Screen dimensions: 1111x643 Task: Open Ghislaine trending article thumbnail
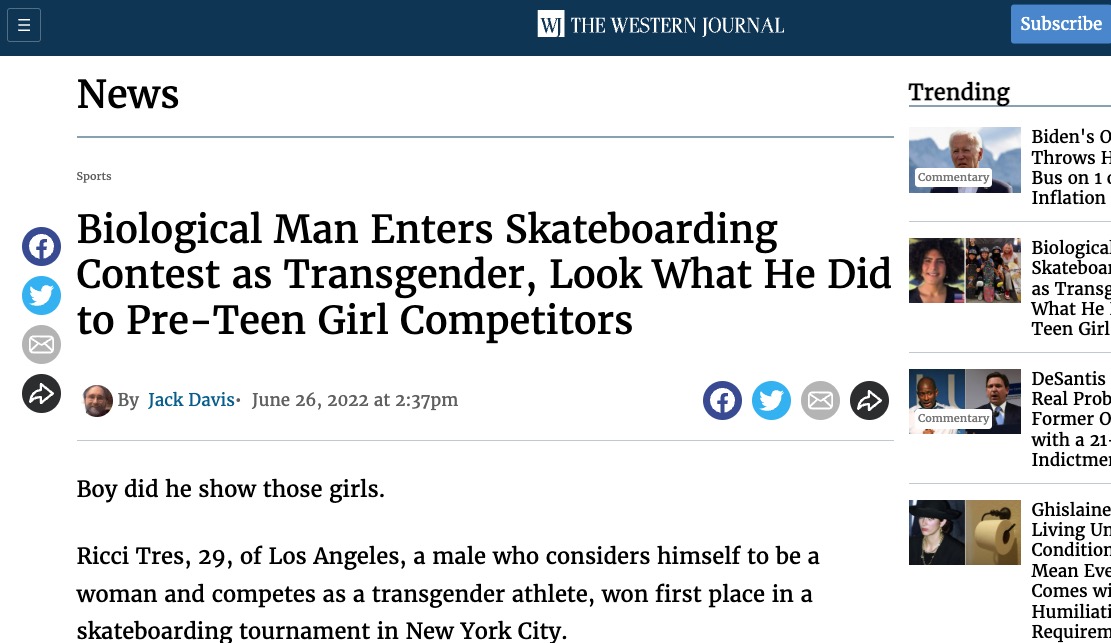coord(964,532)
